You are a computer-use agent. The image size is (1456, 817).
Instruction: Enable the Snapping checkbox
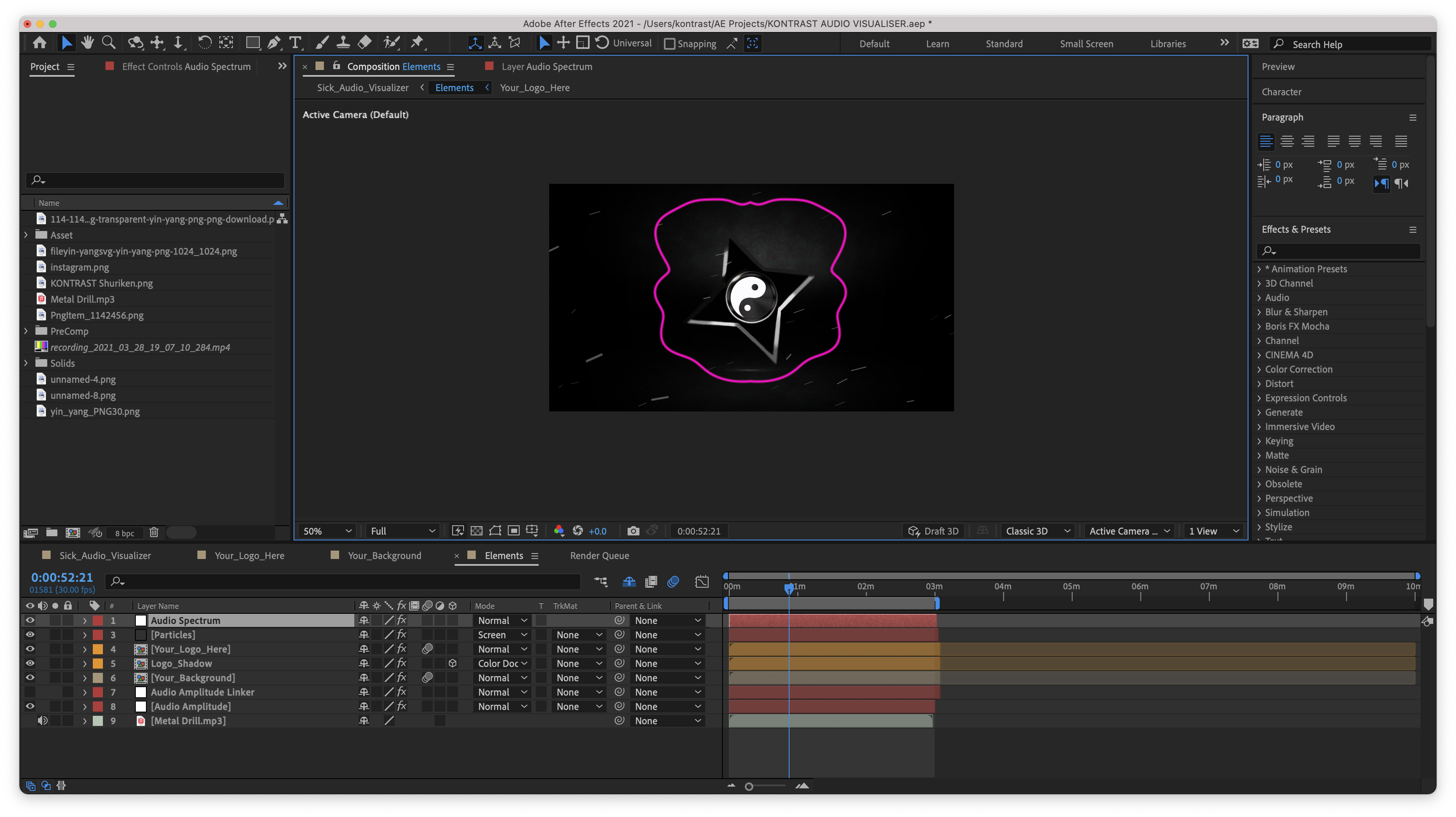click(669, 44)
